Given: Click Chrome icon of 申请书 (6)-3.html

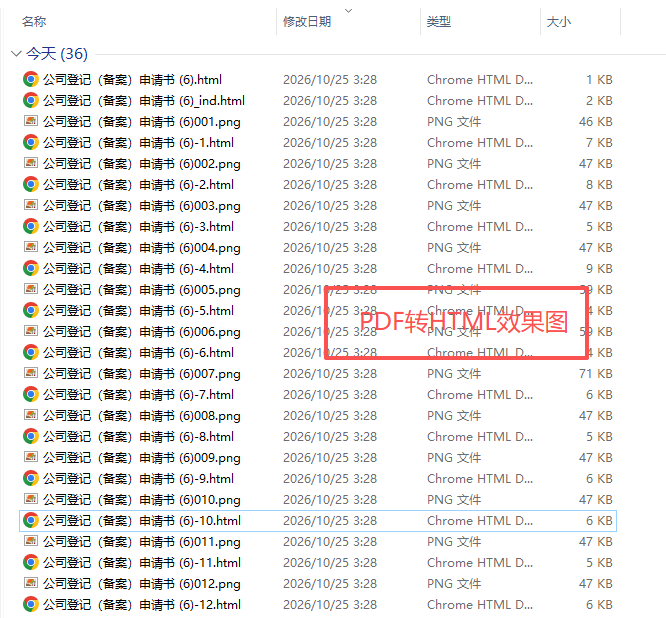Looking at the screenshot, I should pos(31,226).
